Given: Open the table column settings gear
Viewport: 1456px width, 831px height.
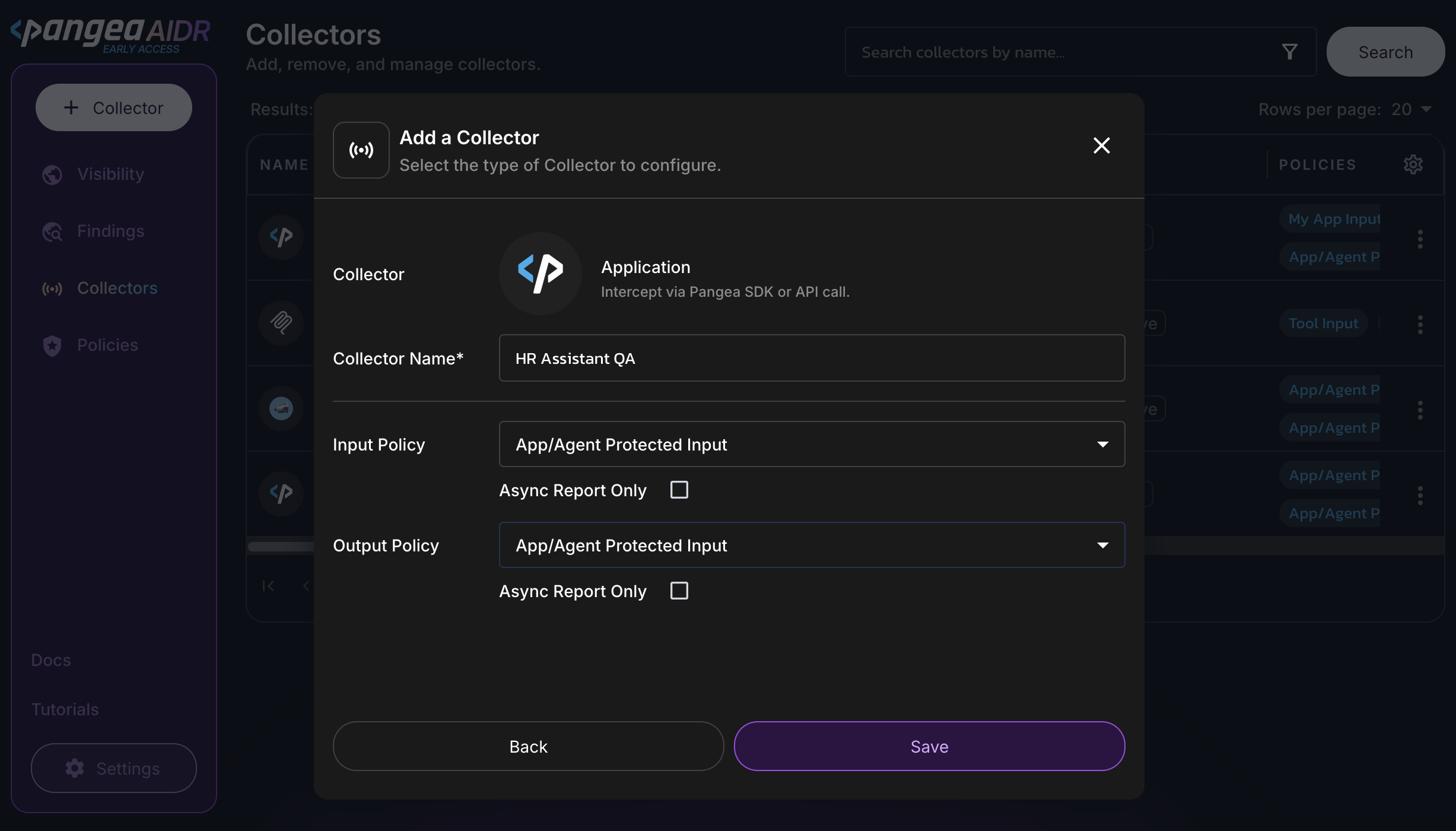Looking at the screenshot, I should (x=1413, y=164).
